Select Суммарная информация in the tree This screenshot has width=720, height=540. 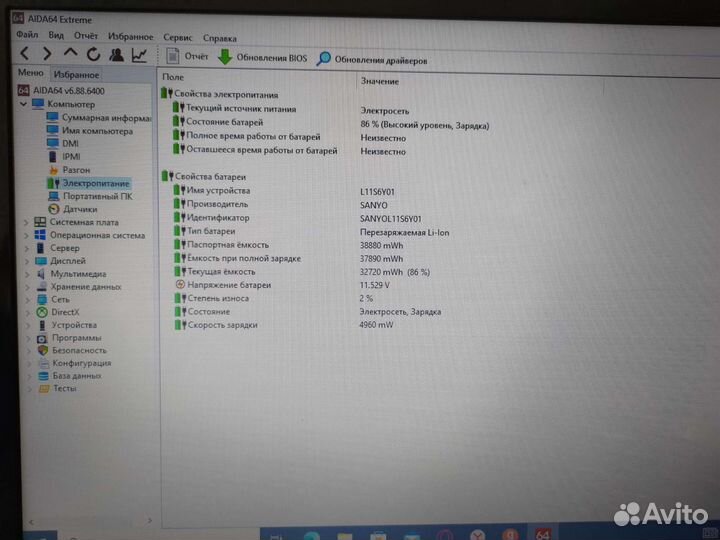99,118
